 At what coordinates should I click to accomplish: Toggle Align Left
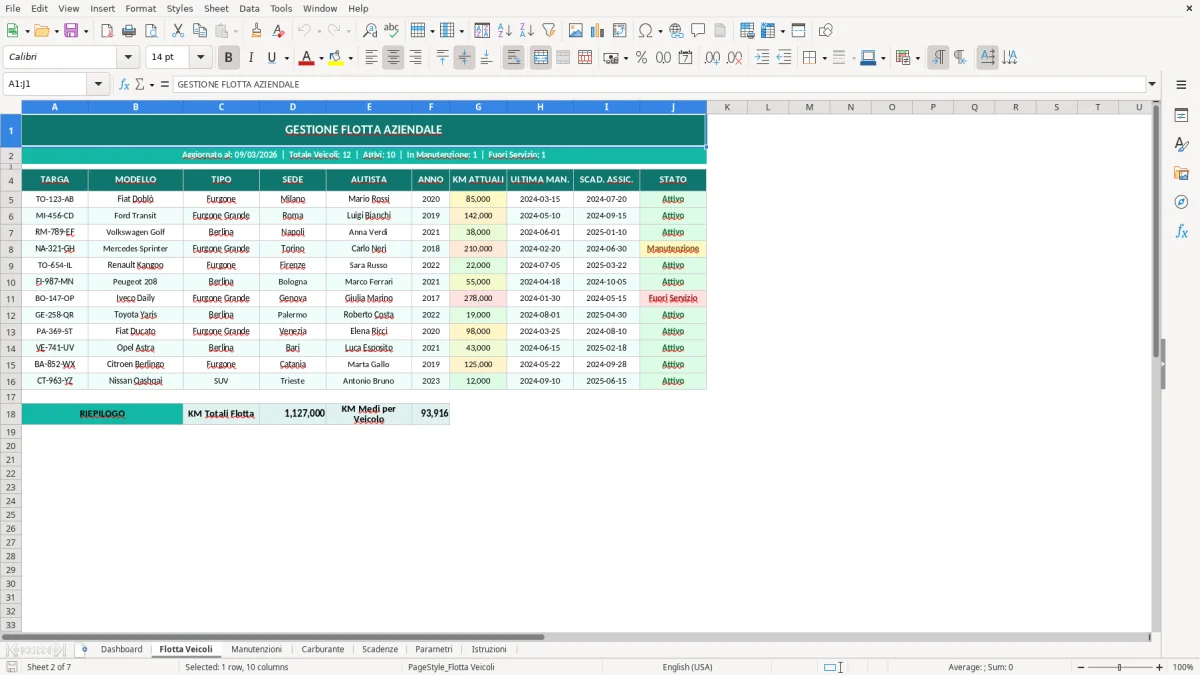tap(371, 58)
